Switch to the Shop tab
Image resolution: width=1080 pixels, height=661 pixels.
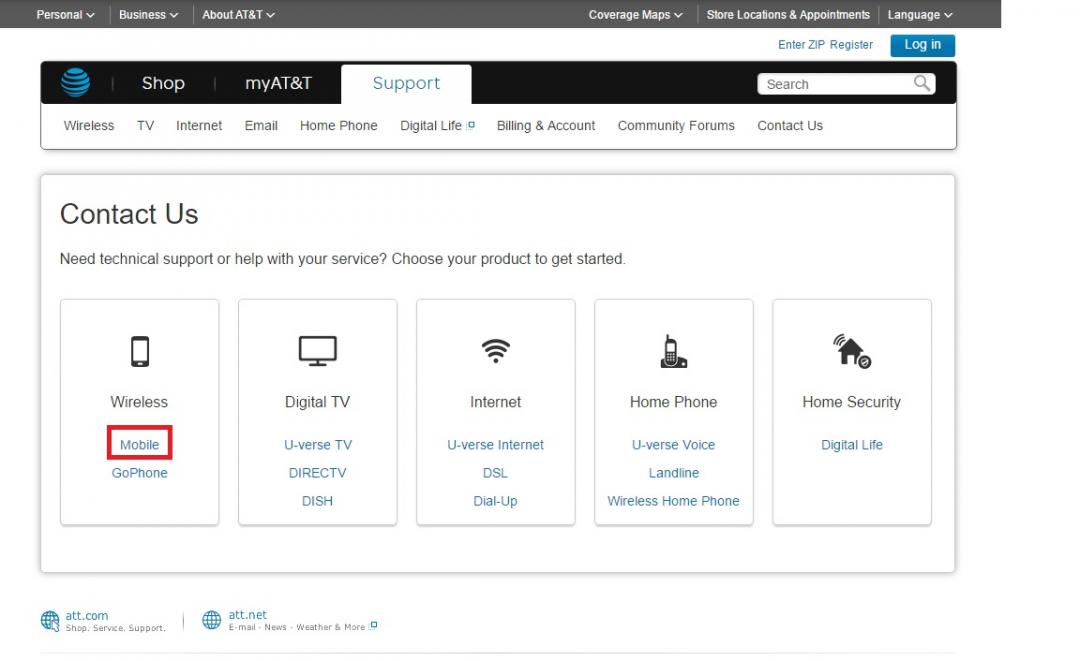pos(163,84)
